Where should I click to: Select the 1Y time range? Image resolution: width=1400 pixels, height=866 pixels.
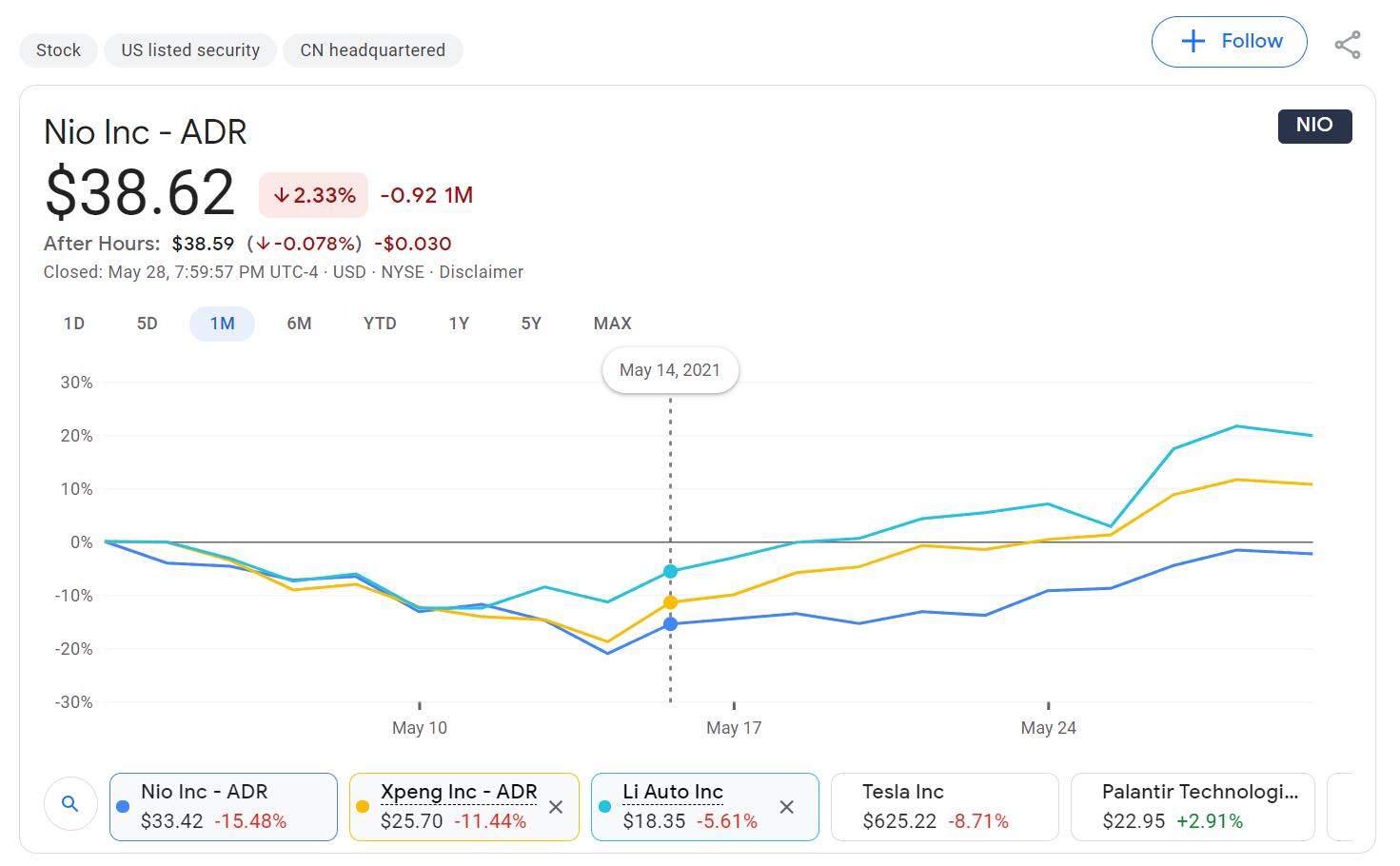[459, 324]
